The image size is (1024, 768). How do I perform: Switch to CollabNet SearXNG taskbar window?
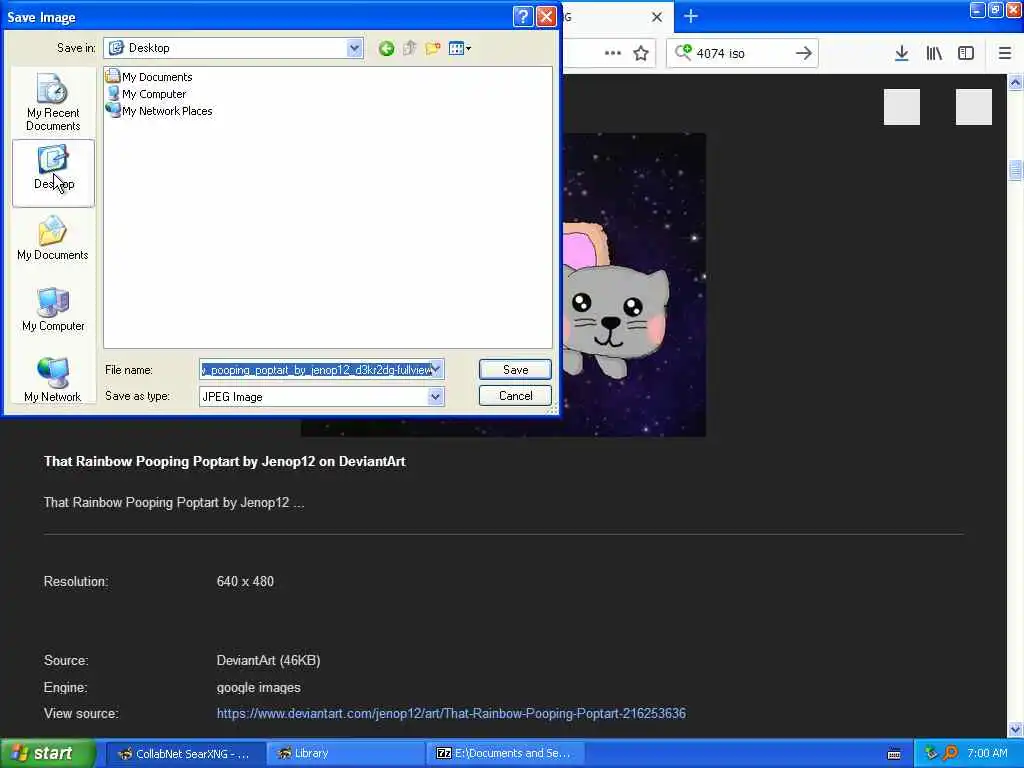[x=184, y=754]
